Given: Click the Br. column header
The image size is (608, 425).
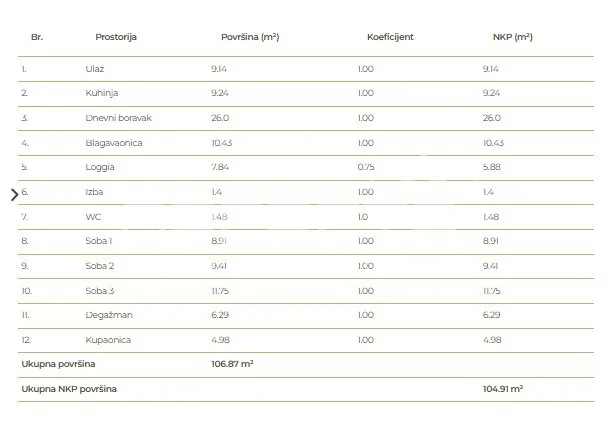Looking at the screenshot, I should coord(37,37).
